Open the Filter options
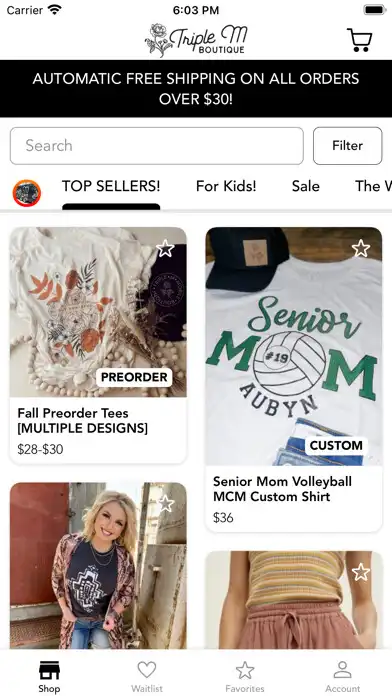Viewport: 392px width, 696px height. [348, 146]
